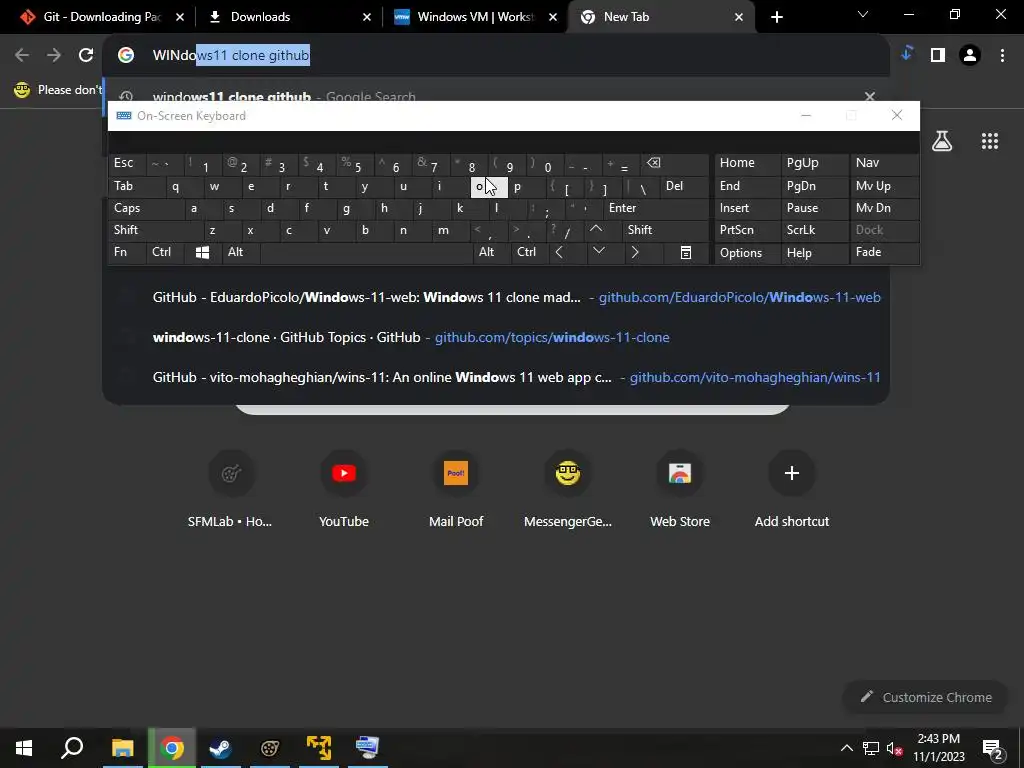This screenshot has width=1024, height=768.
Task: Toggle the left Ctrl key
Action: (165, 252)
